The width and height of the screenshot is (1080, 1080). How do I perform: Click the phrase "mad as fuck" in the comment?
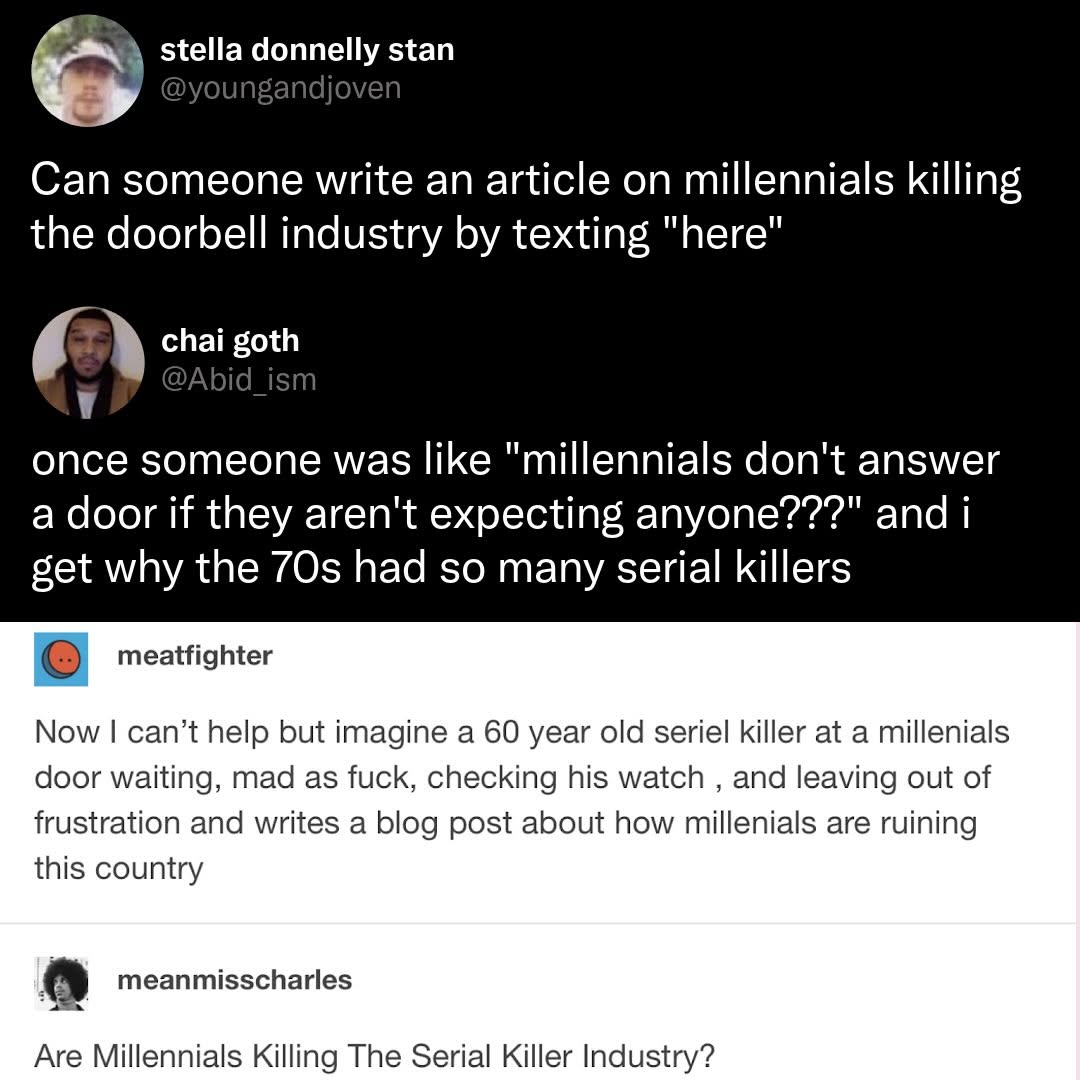324,778
